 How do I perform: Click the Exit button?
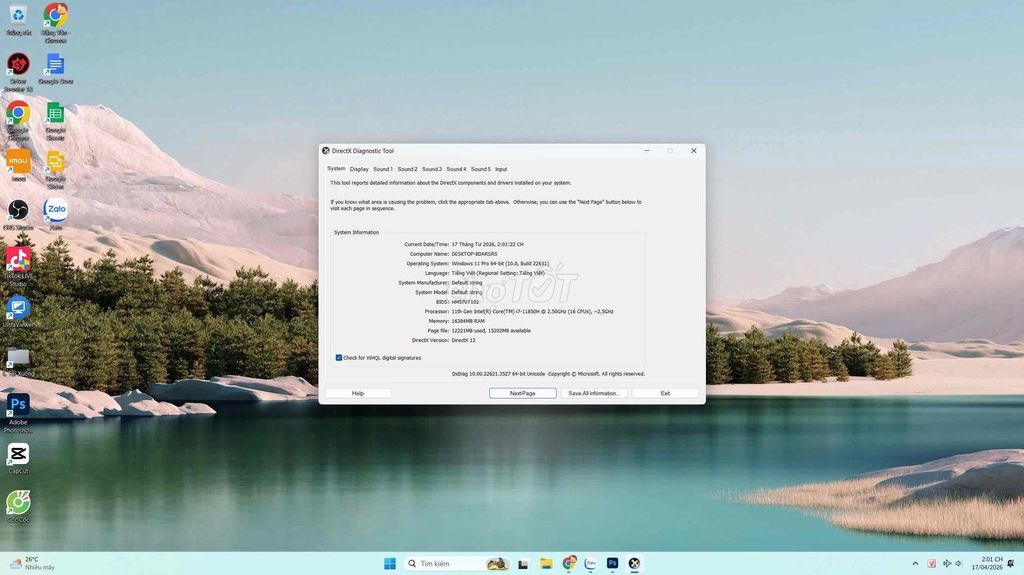click(x=665, y=393)
